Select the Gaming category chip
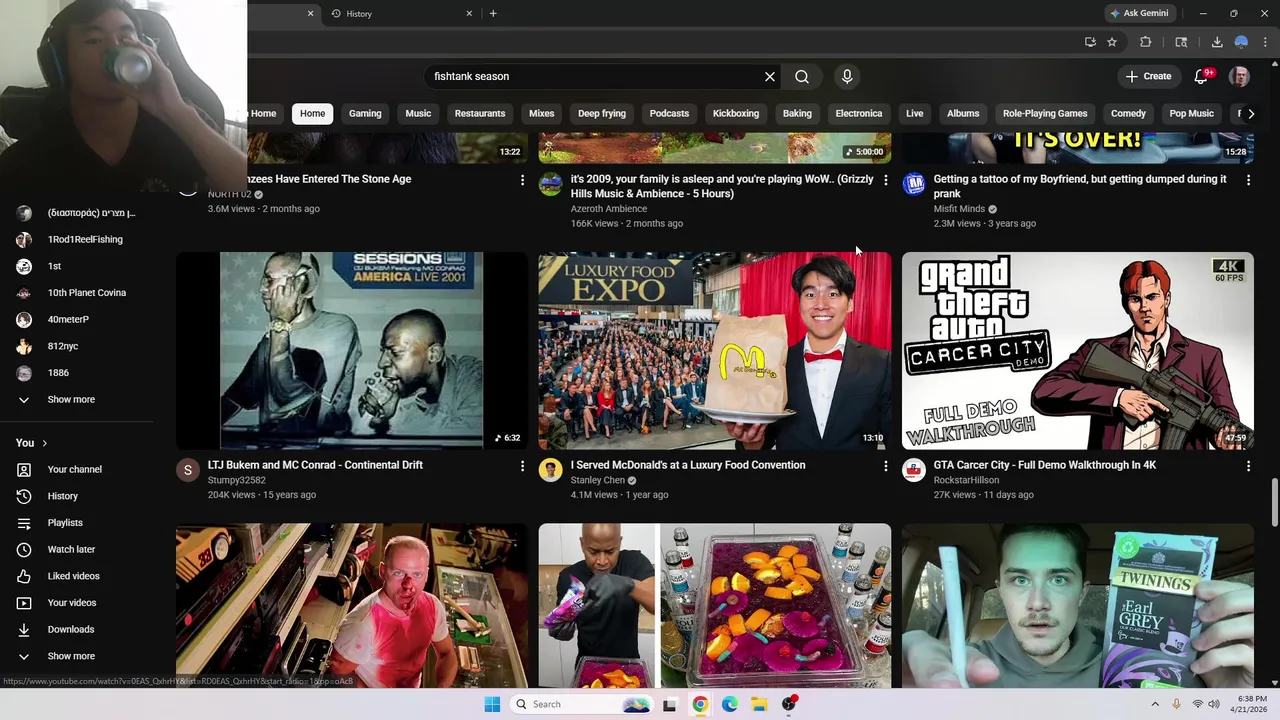This screenshot has height=720, width=1280. [x=365, y=113]
